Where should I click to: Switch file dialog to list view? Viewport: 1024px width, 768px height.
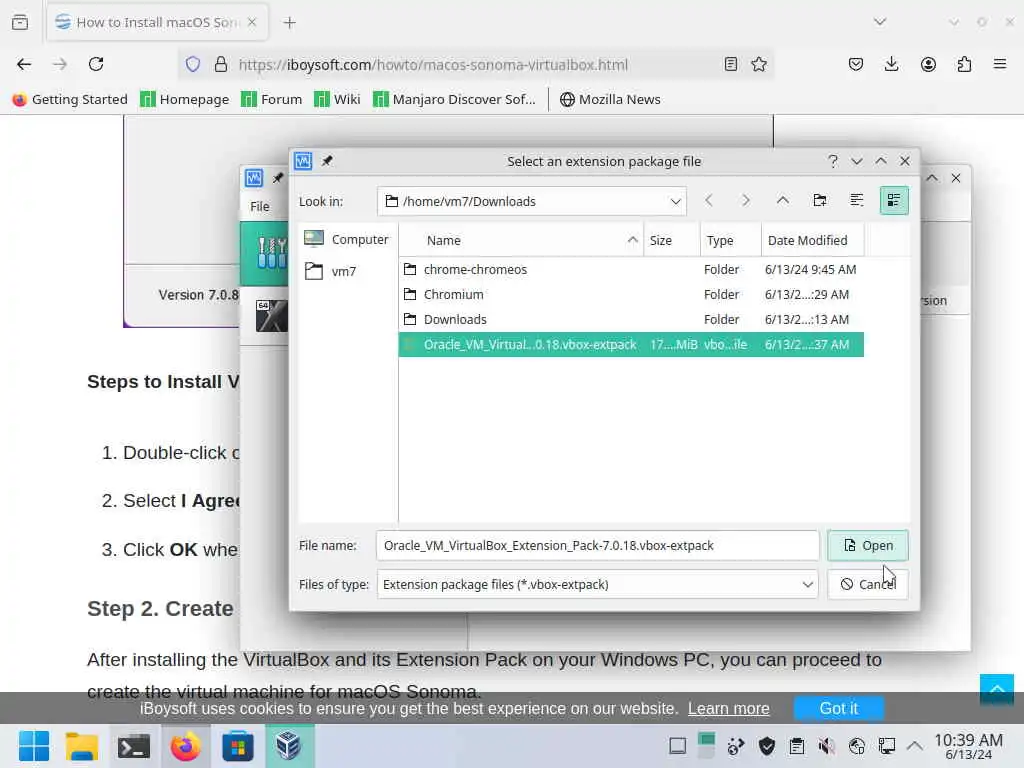[857, 200]
